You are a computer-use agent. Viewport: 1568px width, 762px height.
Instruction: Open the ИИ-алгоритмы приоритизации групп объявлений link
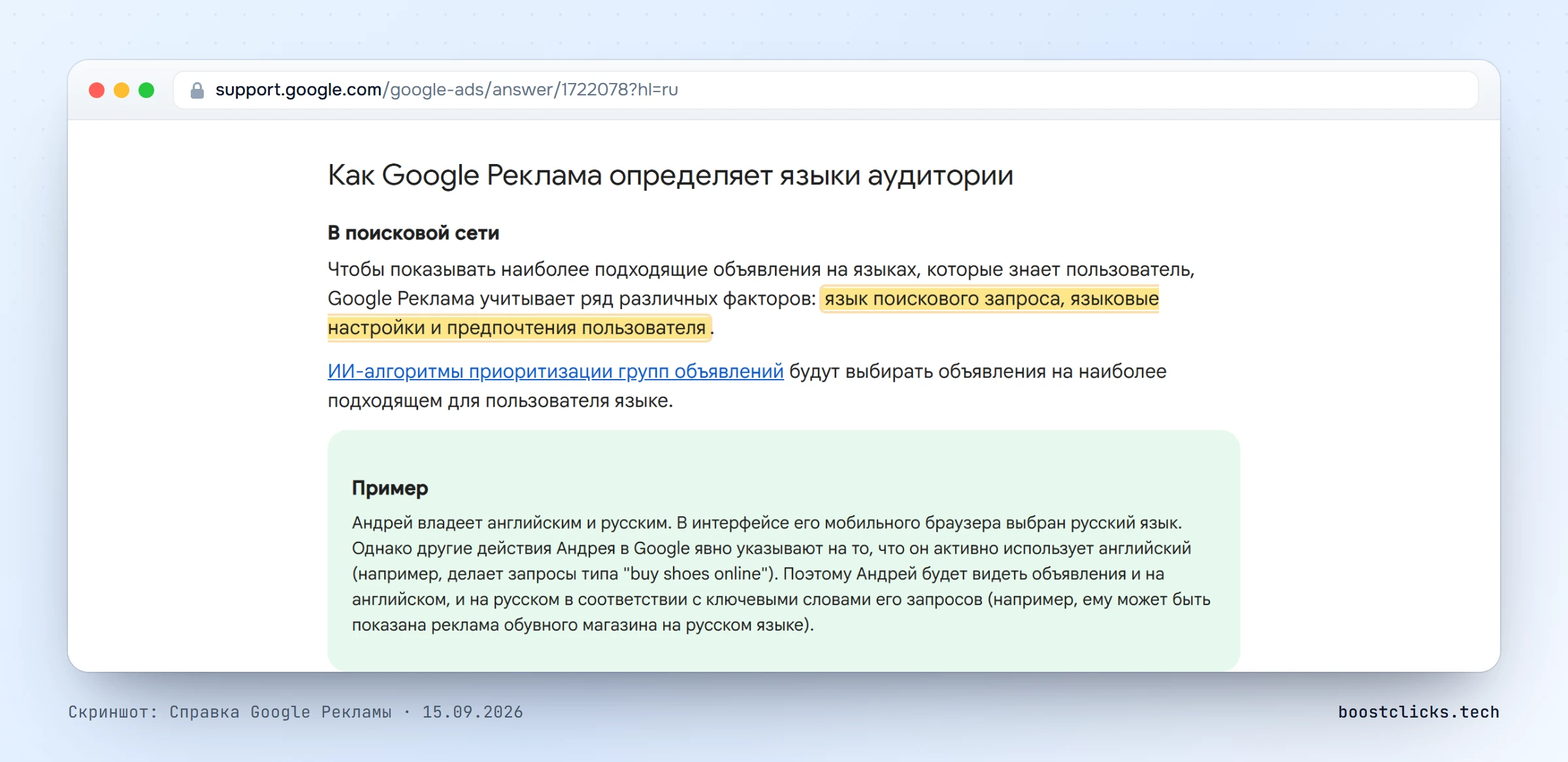555,371
